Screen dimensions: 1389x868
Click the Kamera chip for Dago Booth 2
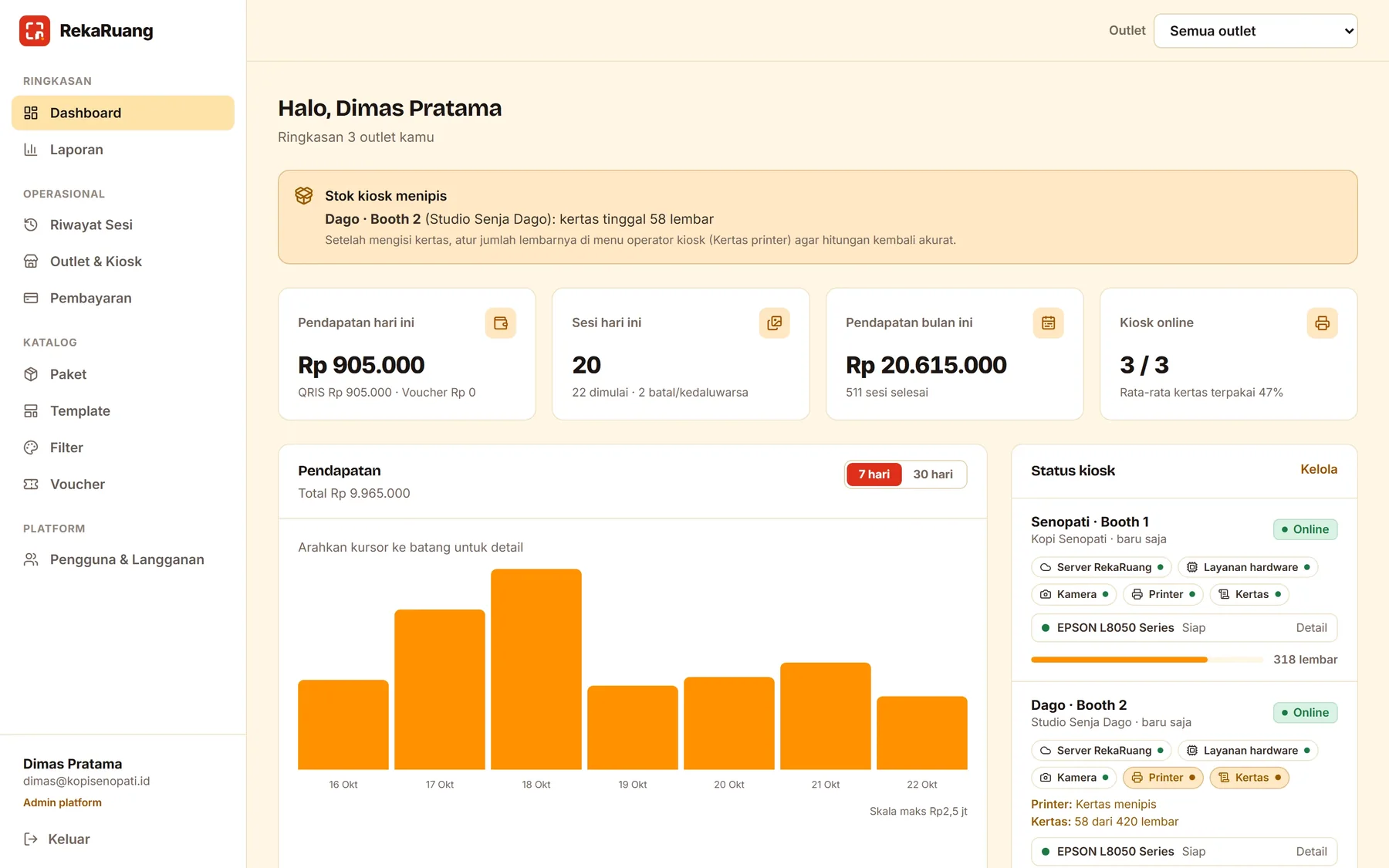pyautogui.click(x=1073, y=778)
